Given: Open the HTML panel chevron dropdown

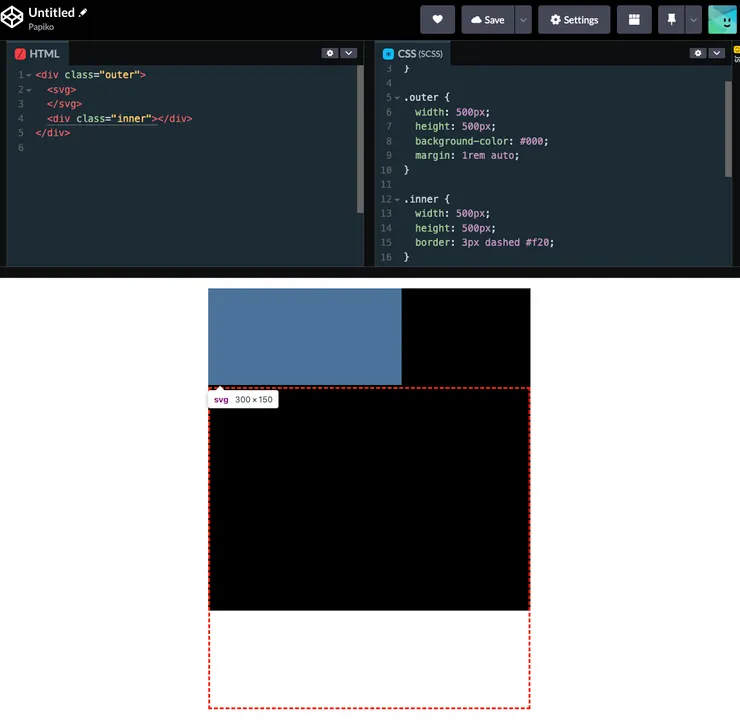Looking at the screenshot, I should point(348,53).
